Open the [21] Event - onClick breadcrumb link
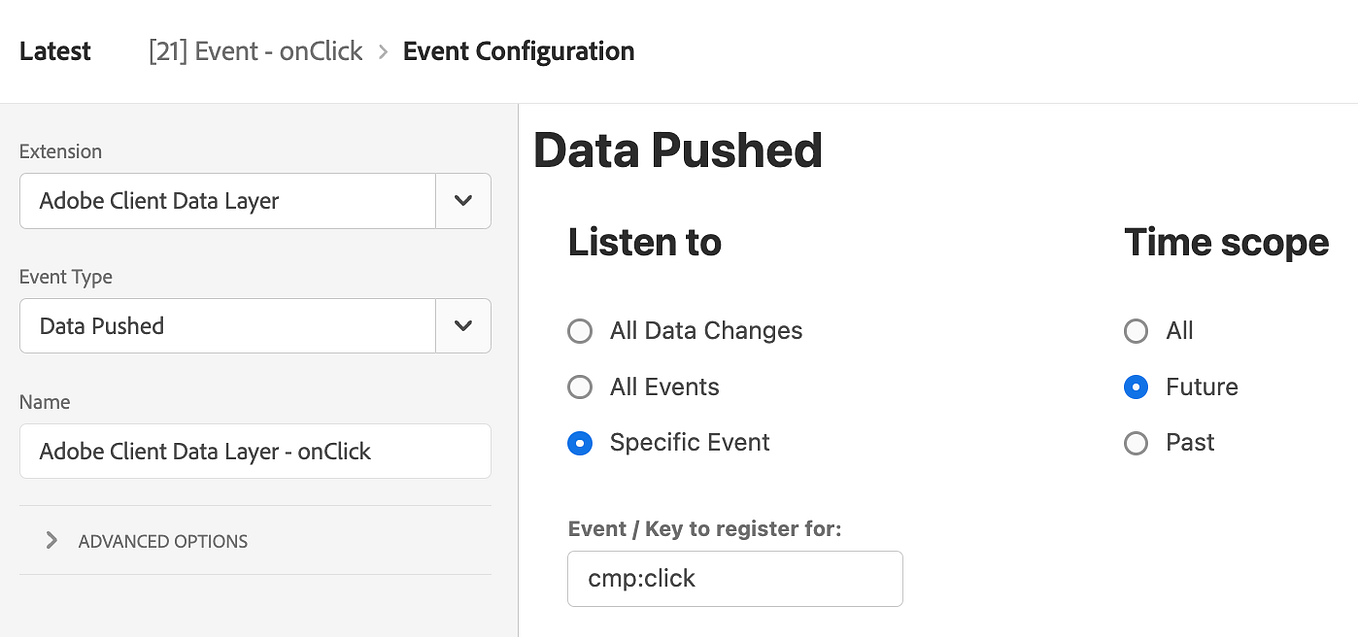 pos(255,51)
